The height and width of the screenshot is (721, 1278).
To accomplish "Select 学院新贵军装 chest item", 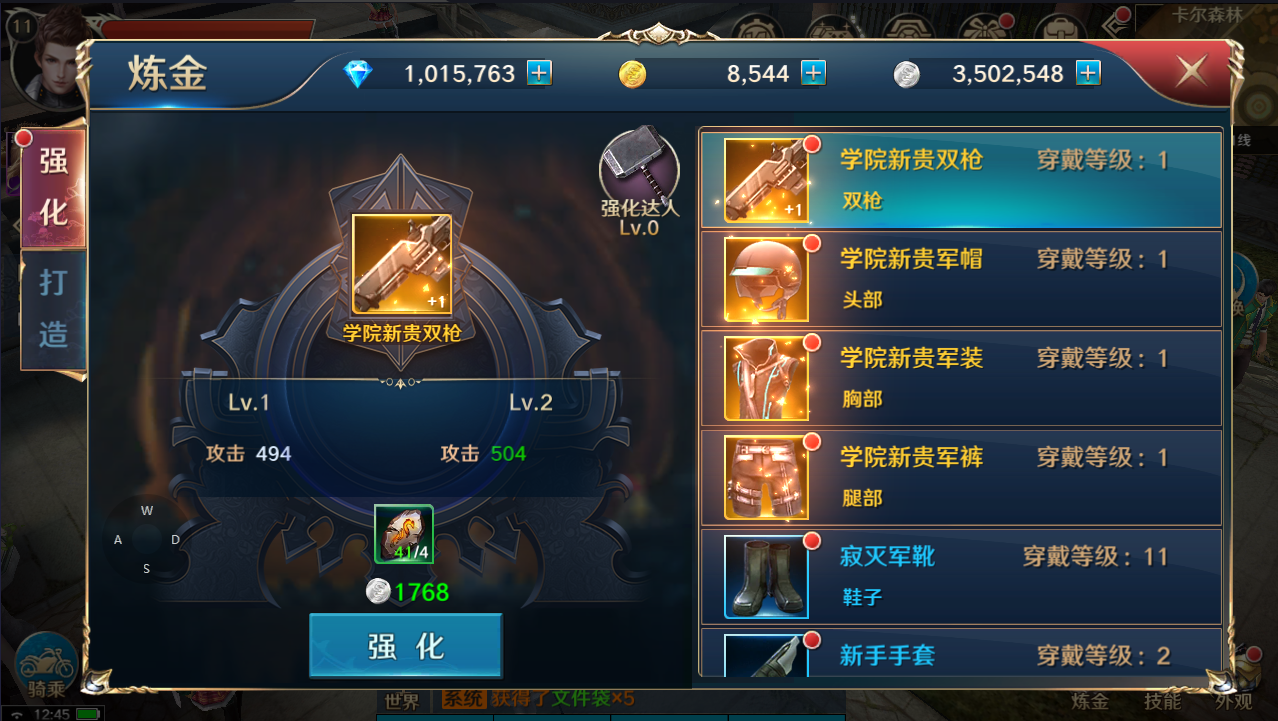I will 961,378.
